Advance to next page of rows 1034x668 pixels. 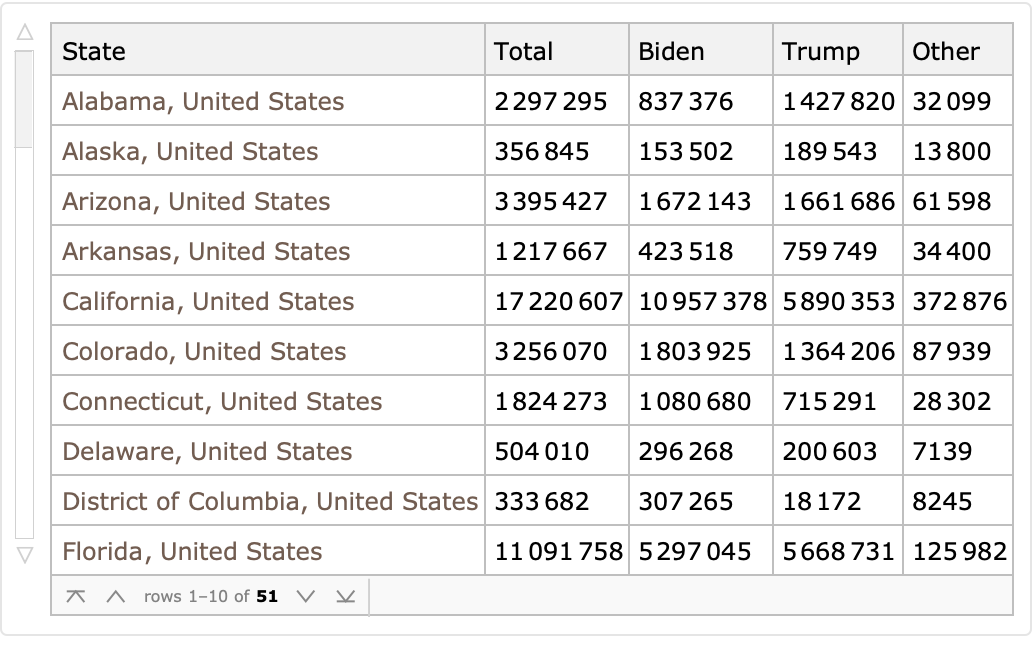click(306, 597)
